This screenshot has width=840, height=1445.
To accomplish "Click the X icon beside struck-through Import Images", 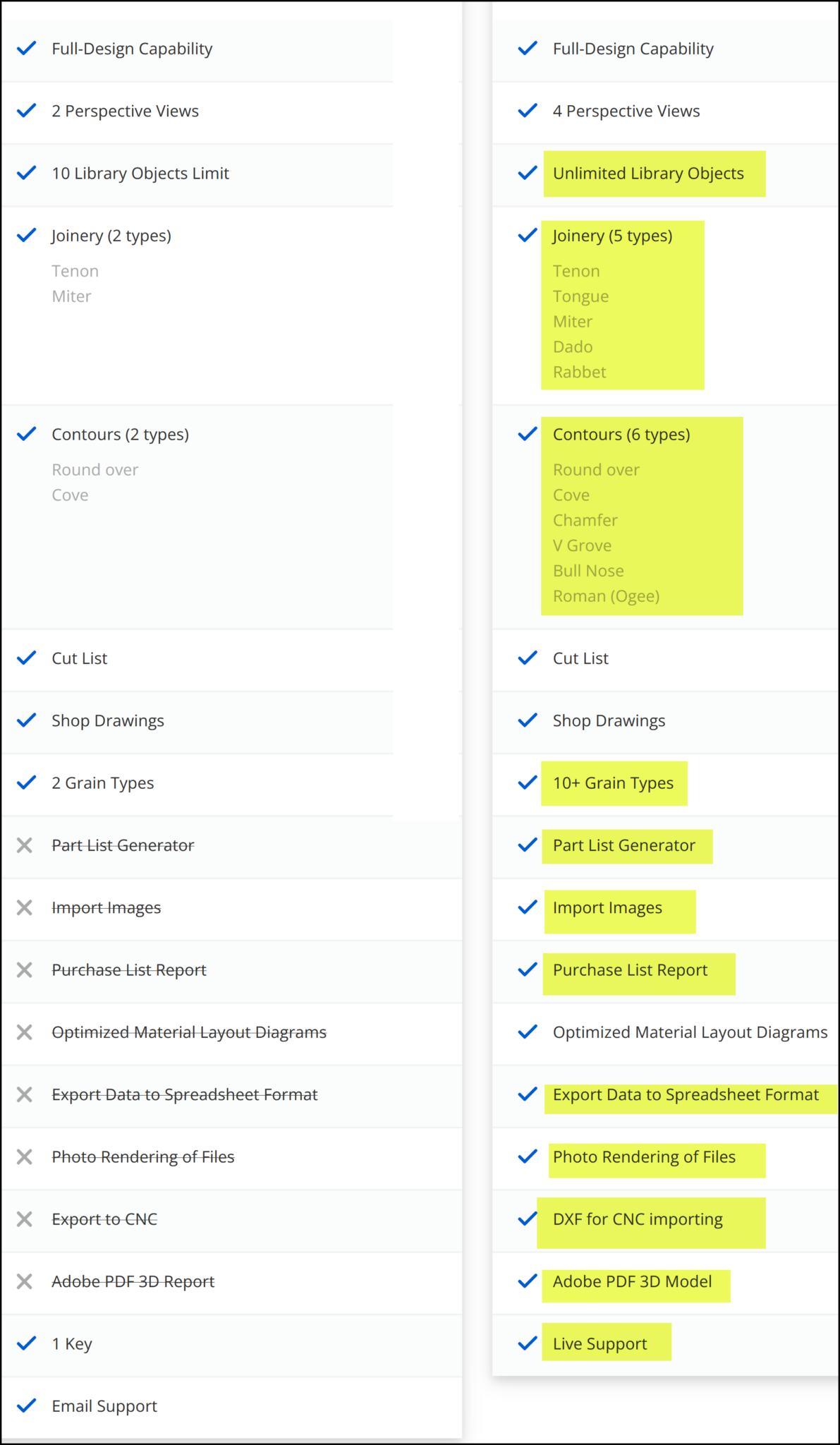I will click(25, 907).
